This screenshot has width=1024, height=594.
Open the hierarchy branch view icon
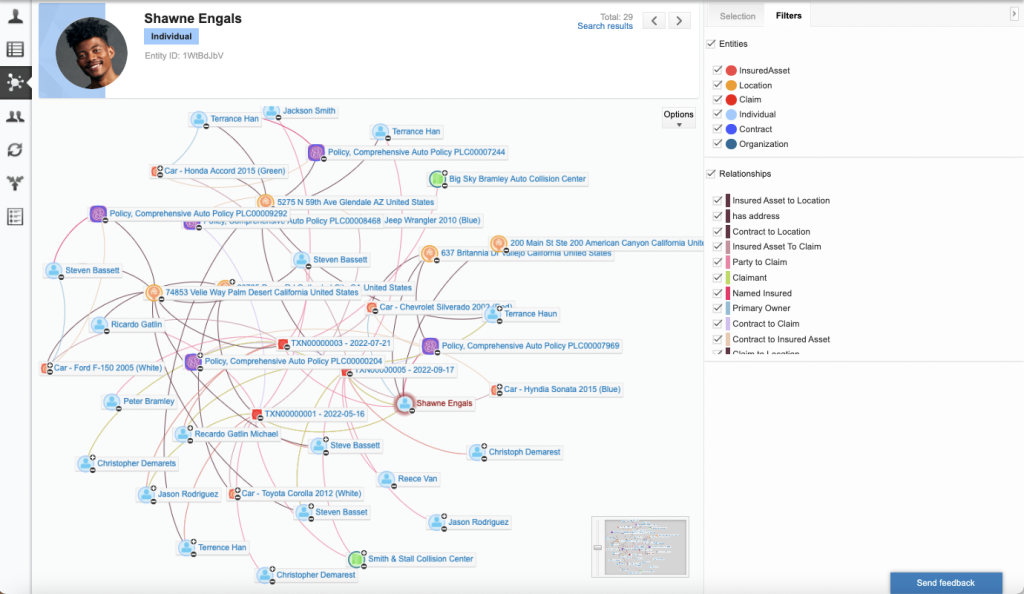tap(15, 183)
